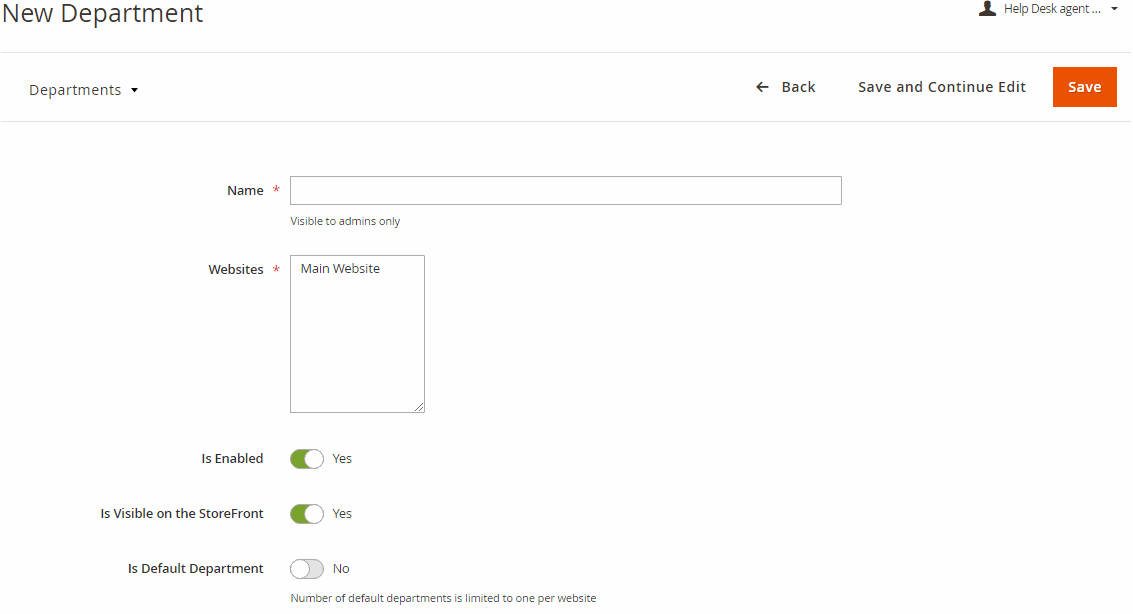This screenshot has height=614, width=1133.
Task: Focus the Name input field
Action: point(566,191)
